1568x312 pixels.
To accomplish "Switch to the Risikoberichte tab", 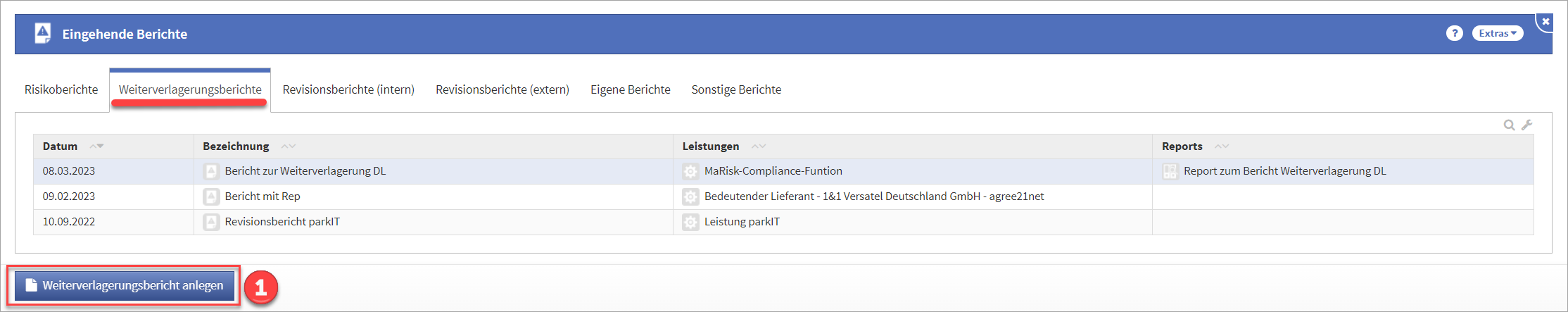I will (x=61, y=89).
